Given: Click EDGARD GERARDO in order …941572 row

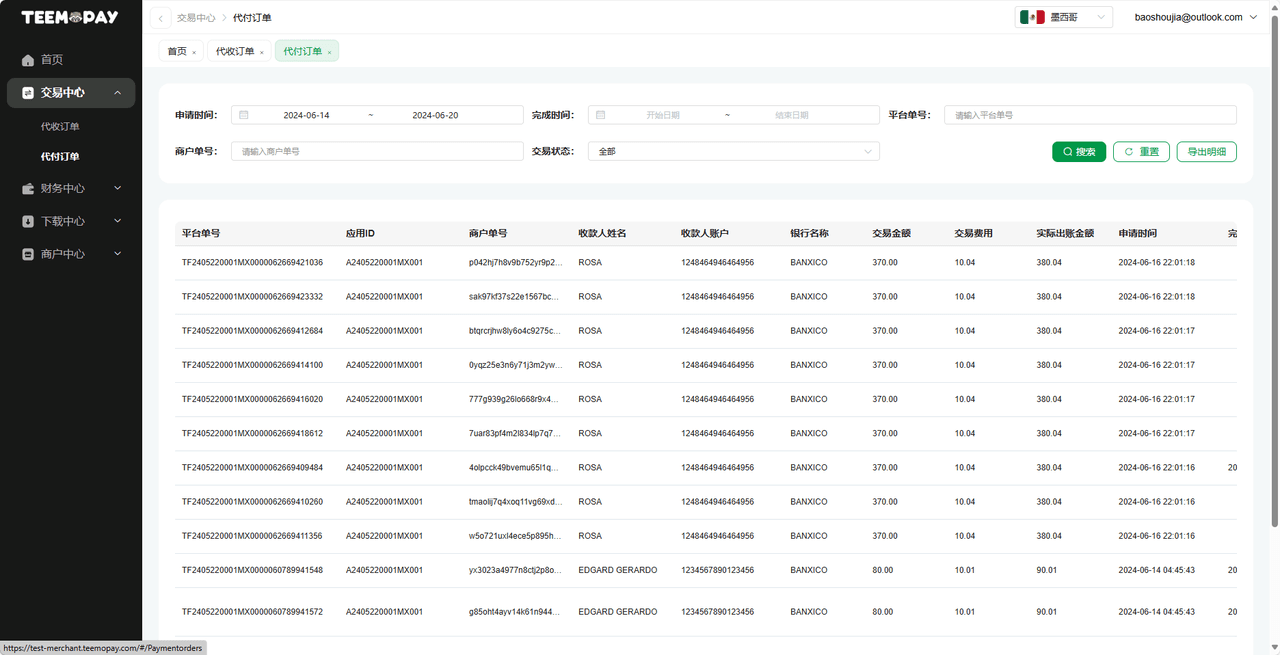Looking at the screenshot, I should tap(618, 612).
